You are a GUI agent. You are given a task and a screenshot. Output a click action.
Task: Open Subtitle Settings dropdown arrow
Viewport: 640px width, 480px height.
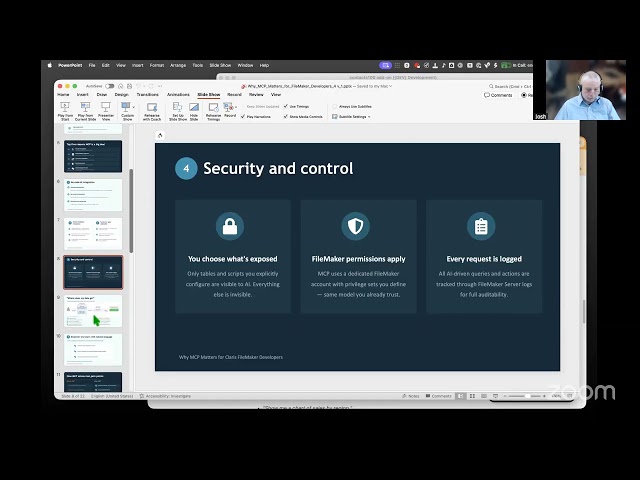[369, 117]
